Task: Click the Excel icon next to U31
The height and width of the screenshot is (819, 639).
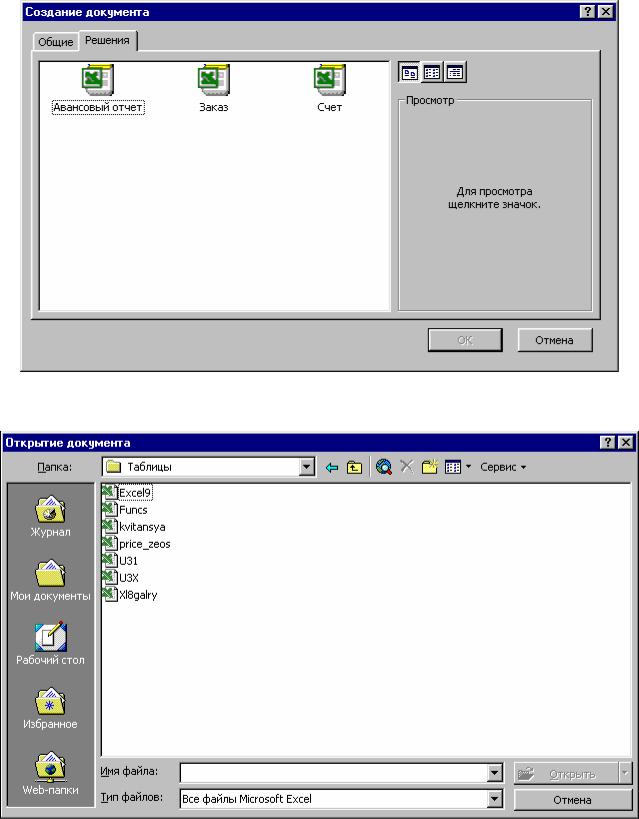Action: pyautogui.click(x=110, y=560)
